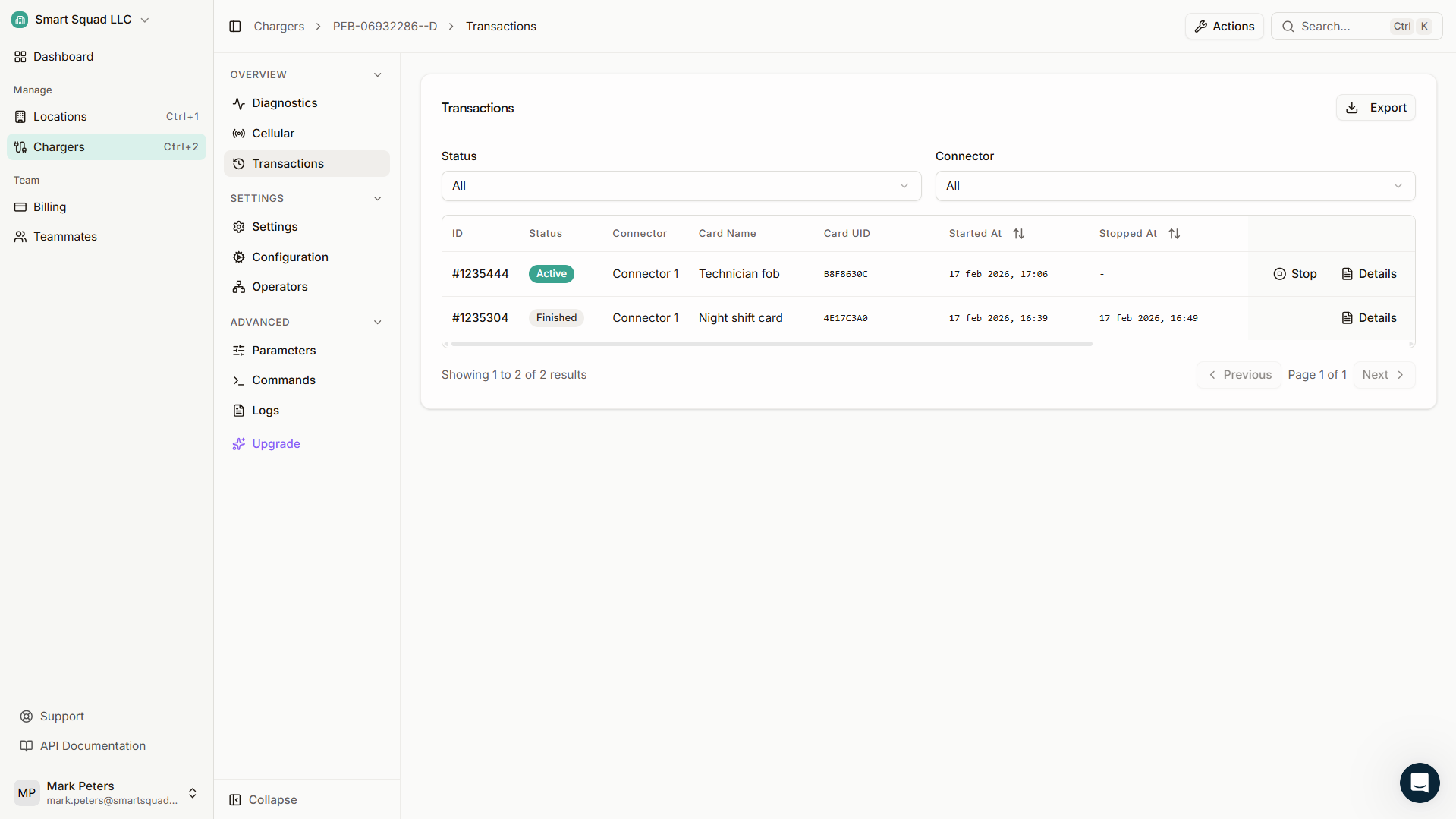Toggle sorting on Started At column

pyautogui.click(x=1018, y=233)
